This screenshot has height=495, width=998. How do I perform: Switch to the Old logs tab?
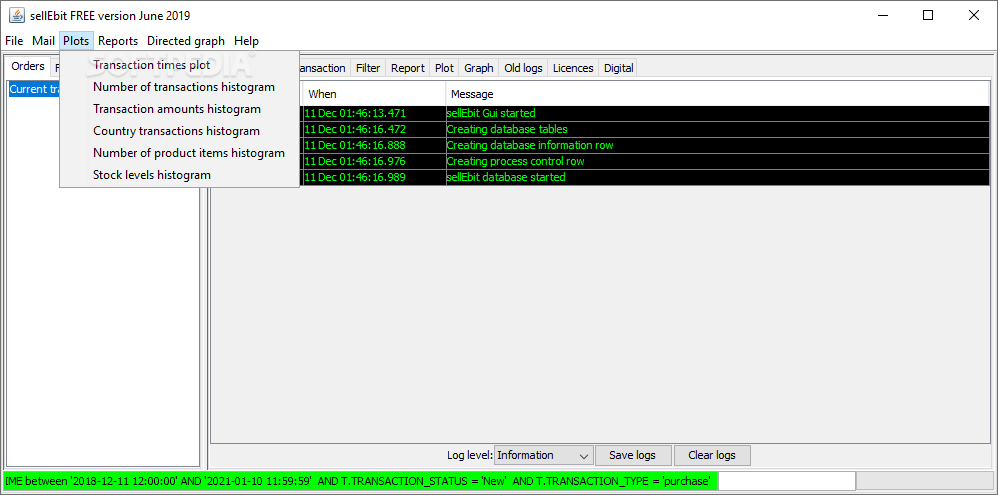pyautogui.click(x=523, y=68)
